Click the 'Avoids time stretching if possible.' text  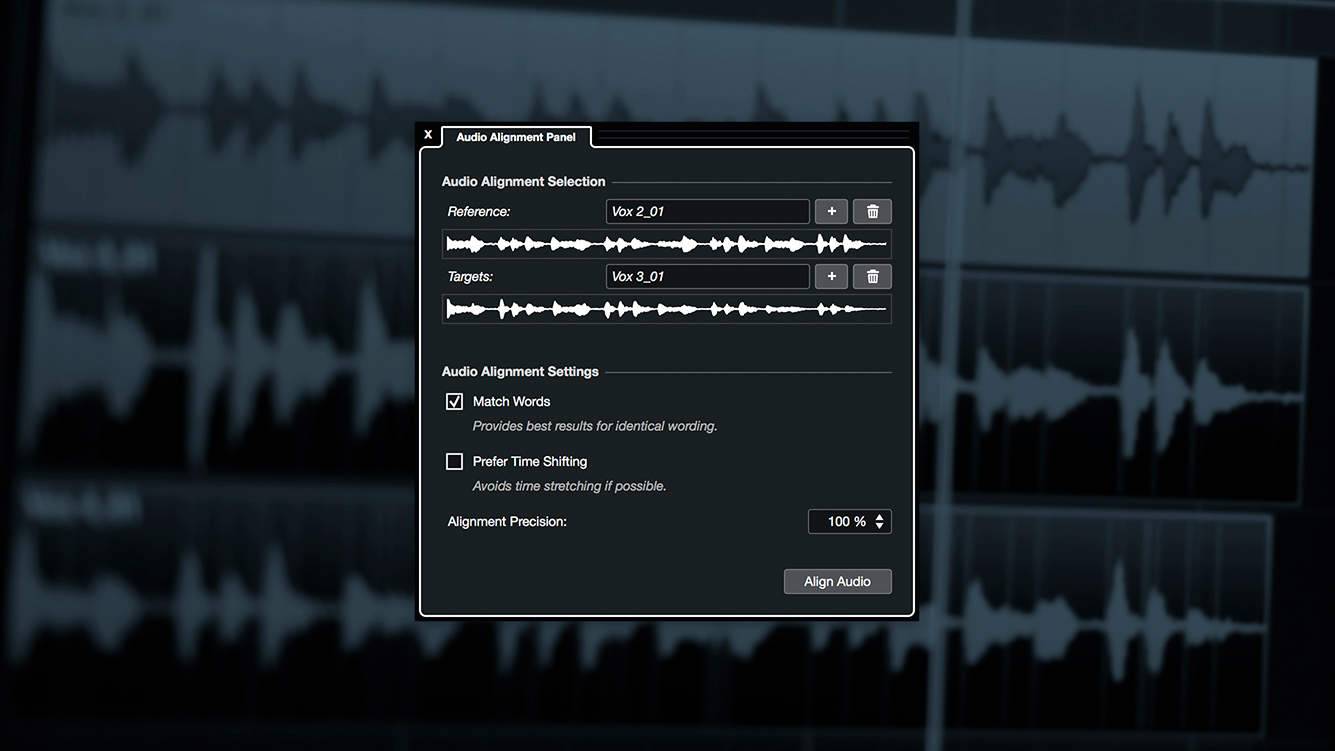pyautogui.click(x=569, y=486)
